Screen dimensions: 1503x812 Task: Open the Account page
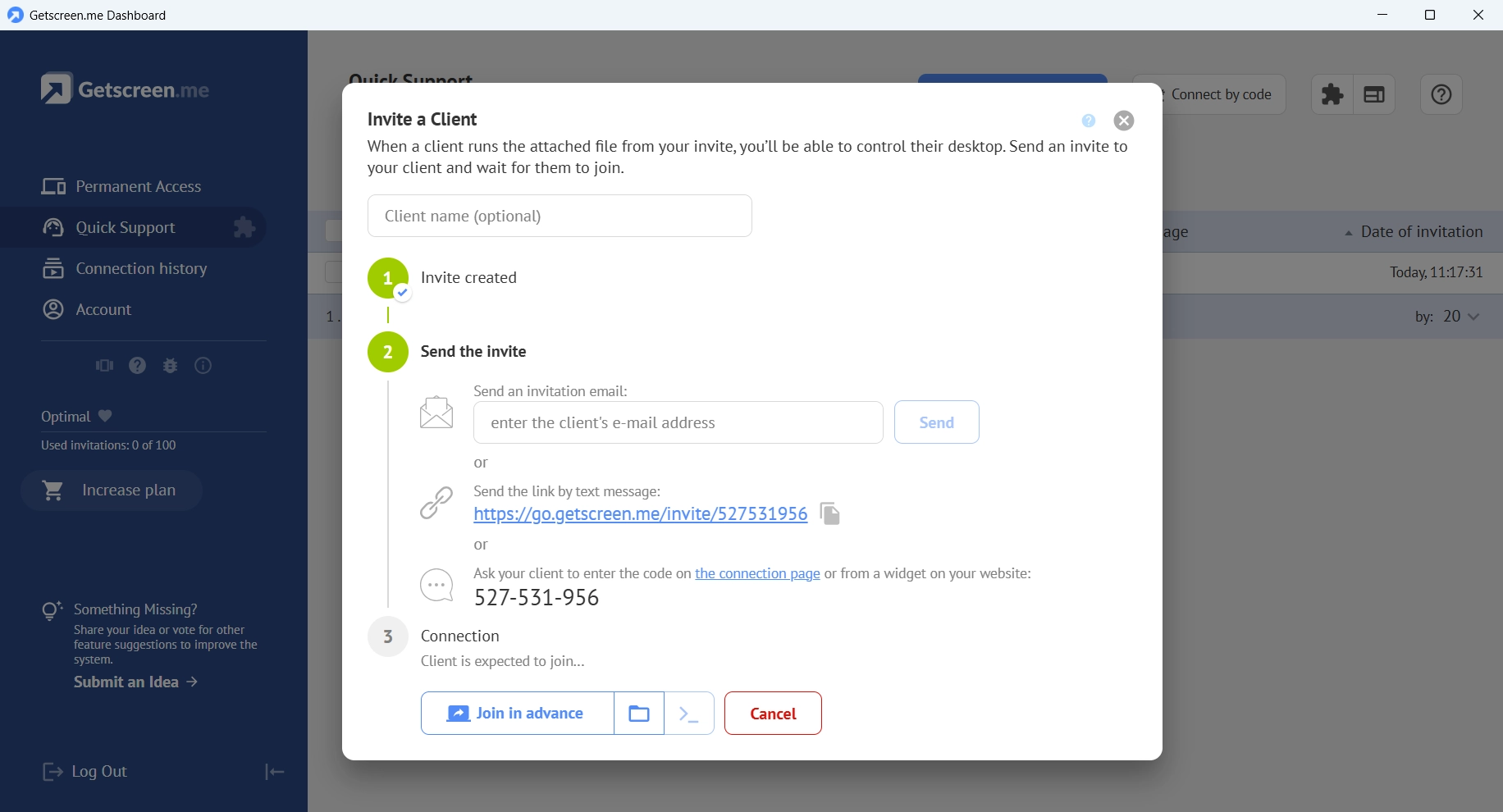click(x=103, y=310)
